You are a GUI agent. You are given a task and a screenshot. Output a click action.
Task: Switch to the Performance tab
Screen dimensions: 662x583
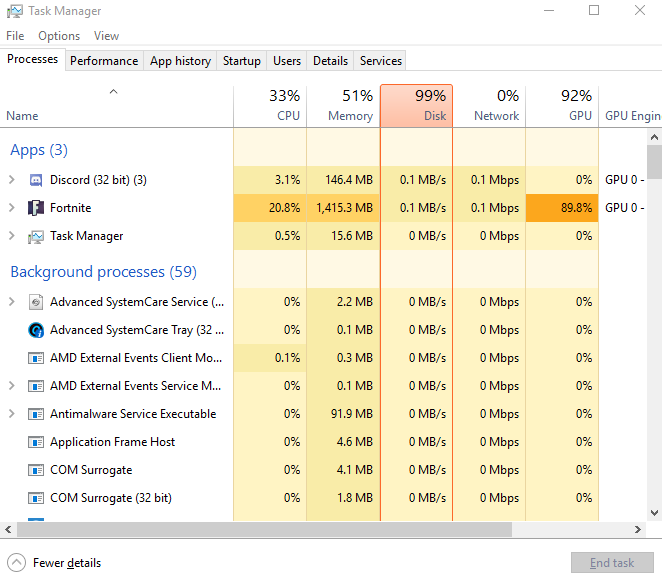[x=104, y=61]
